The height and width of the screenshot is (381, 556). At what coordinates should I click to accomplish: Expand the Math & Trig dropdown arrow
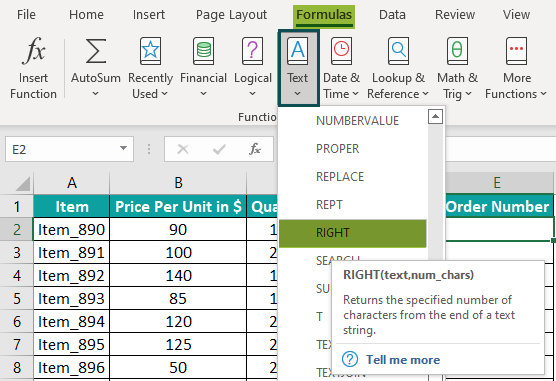pyautogui.click(x=468, y=94)
